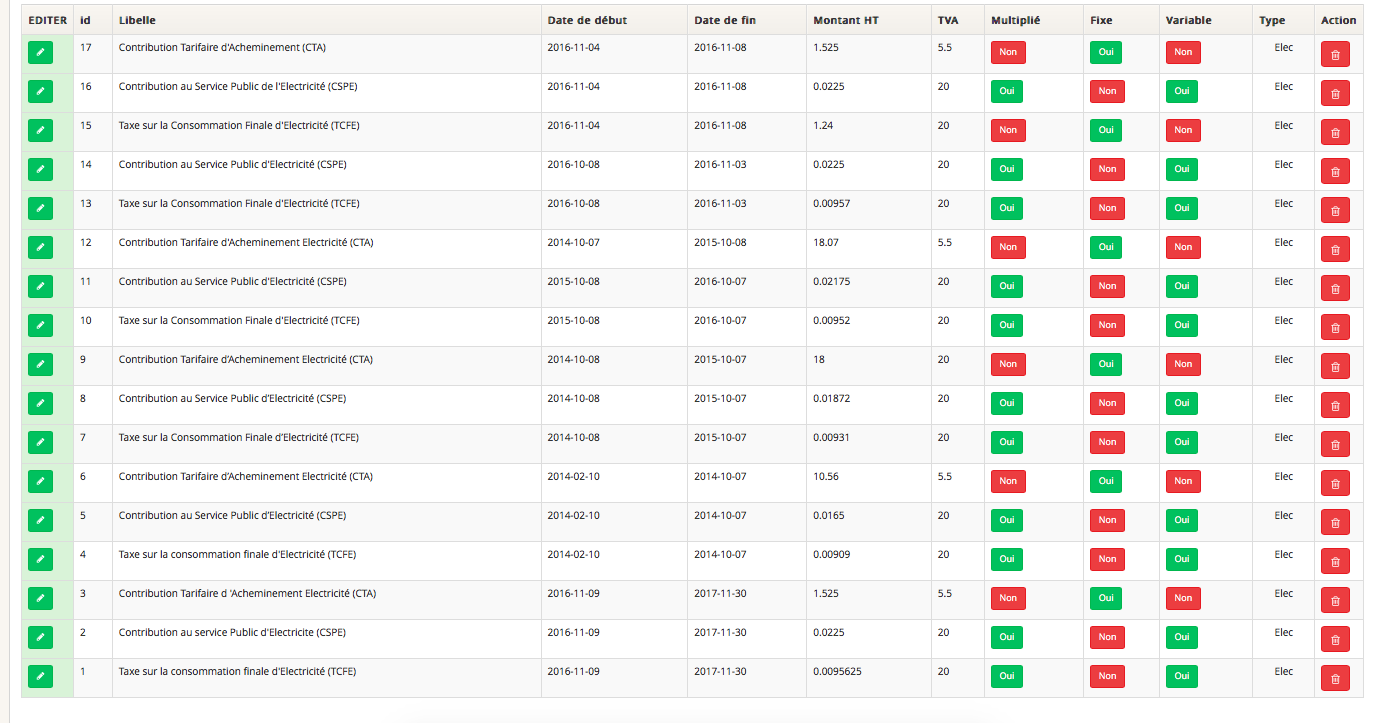Viewport: 1374px width, 723px height.
Task: Open editor for row id 3
Action: 40,598
